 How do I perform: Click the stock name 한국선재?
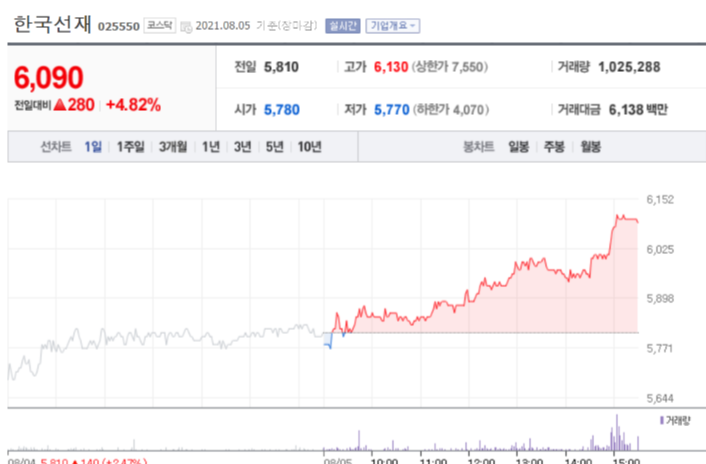click(x=53, y=25)
